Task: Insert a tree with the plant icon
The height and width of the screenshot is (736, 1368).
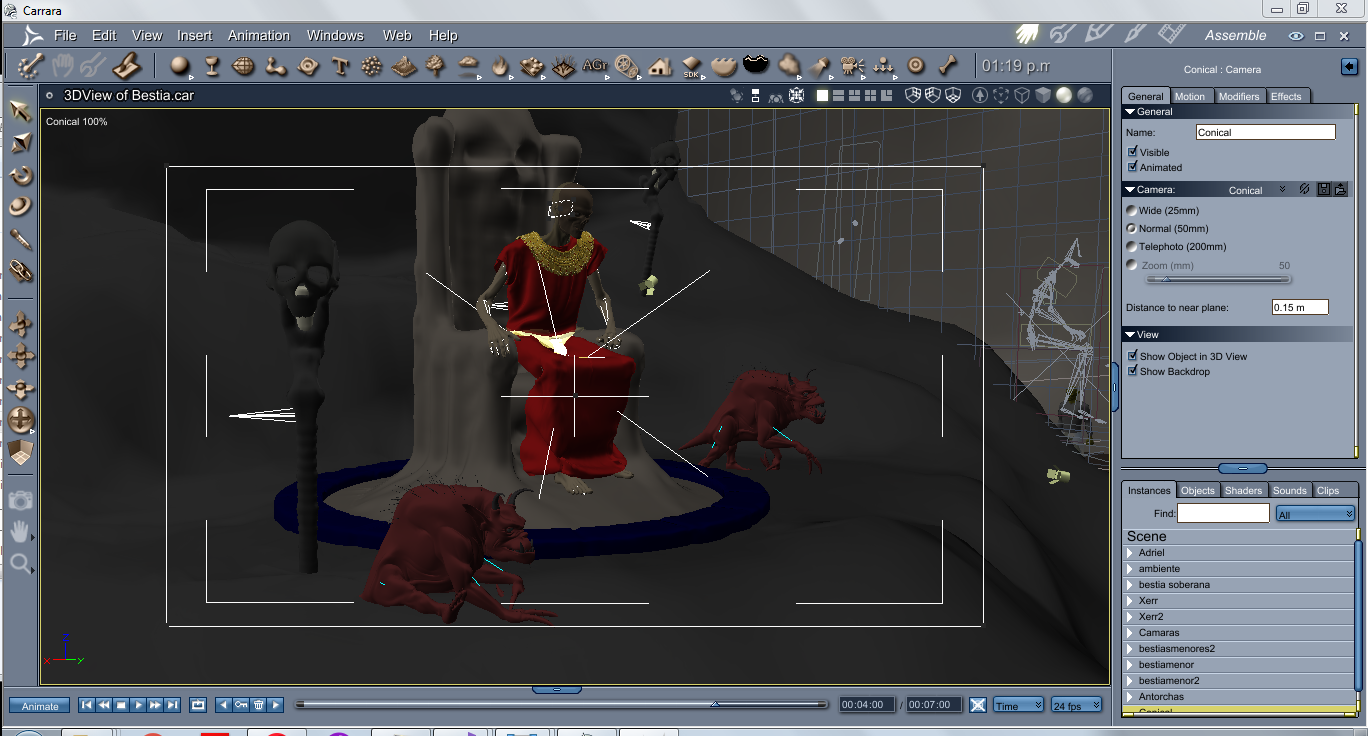Action: pos(436,66)
